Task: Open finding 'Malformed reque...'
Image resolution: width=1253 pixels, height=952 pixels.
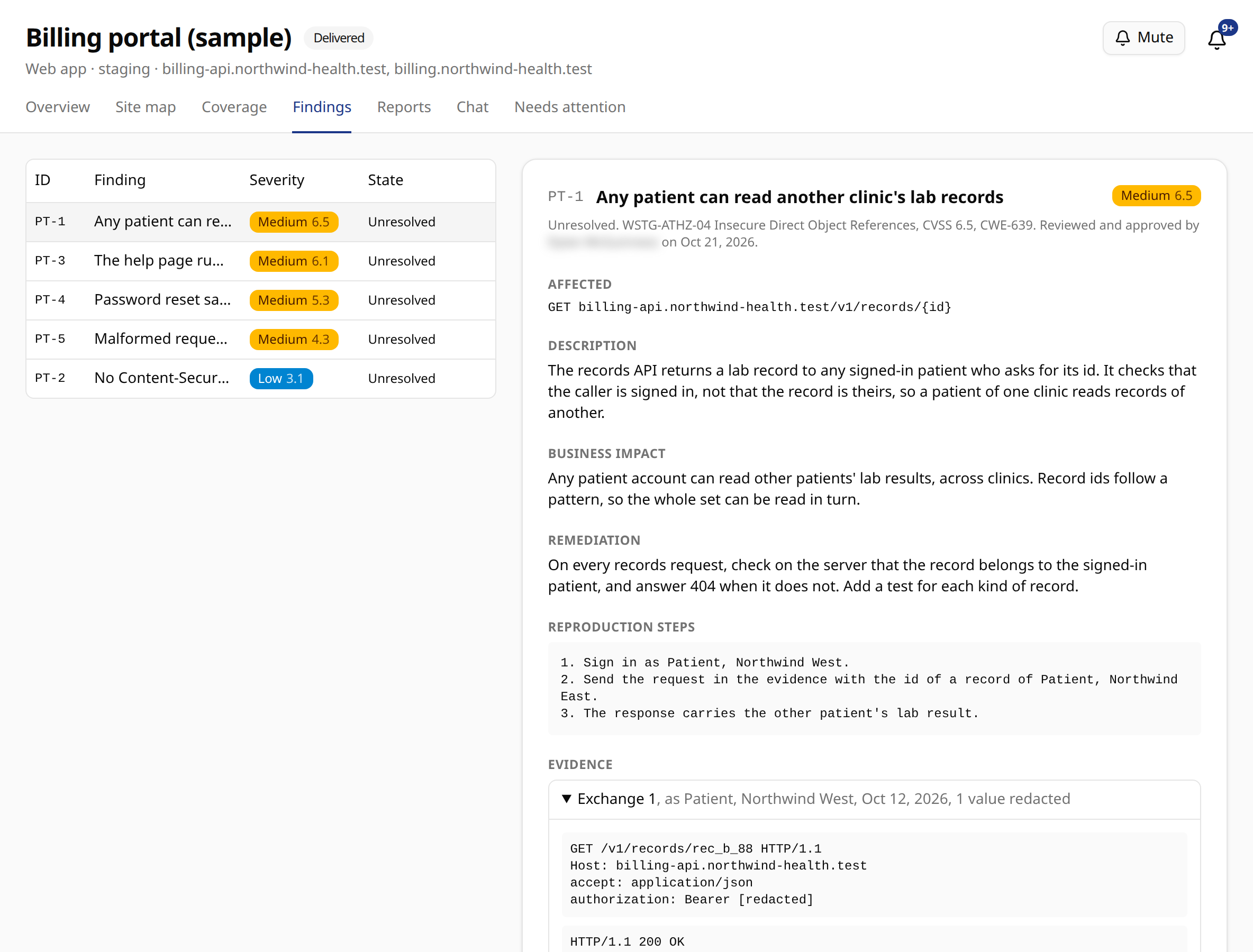Action: [261, 339]
